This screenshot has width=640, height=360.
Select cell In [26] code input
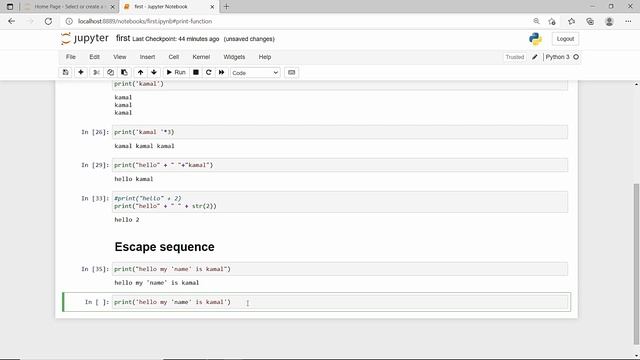pos(340,132)
